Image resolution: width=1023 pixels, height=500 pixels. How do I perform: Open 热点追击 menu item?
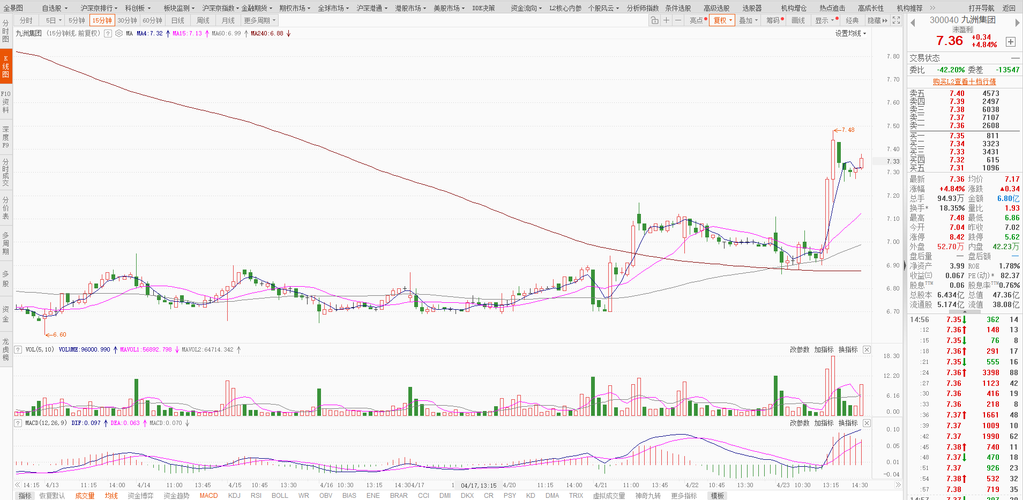(x=832, y=8)
